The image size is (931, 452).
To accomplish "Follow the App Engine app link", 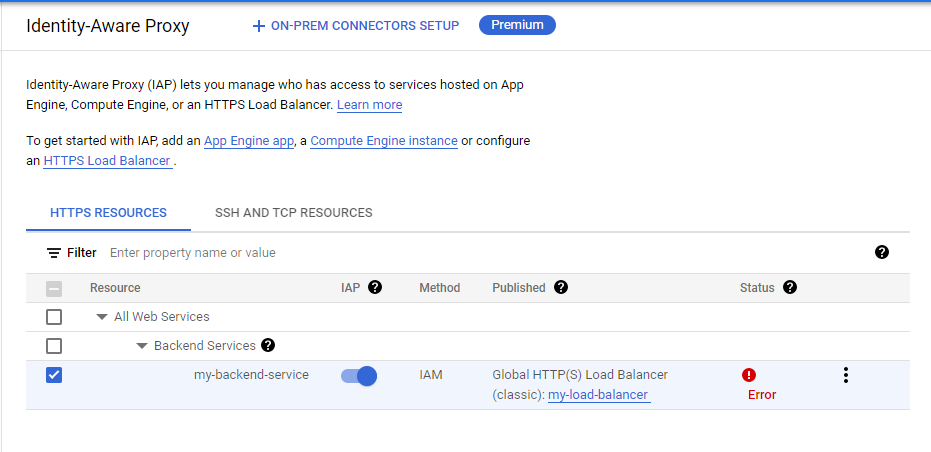I will [249, 141].
